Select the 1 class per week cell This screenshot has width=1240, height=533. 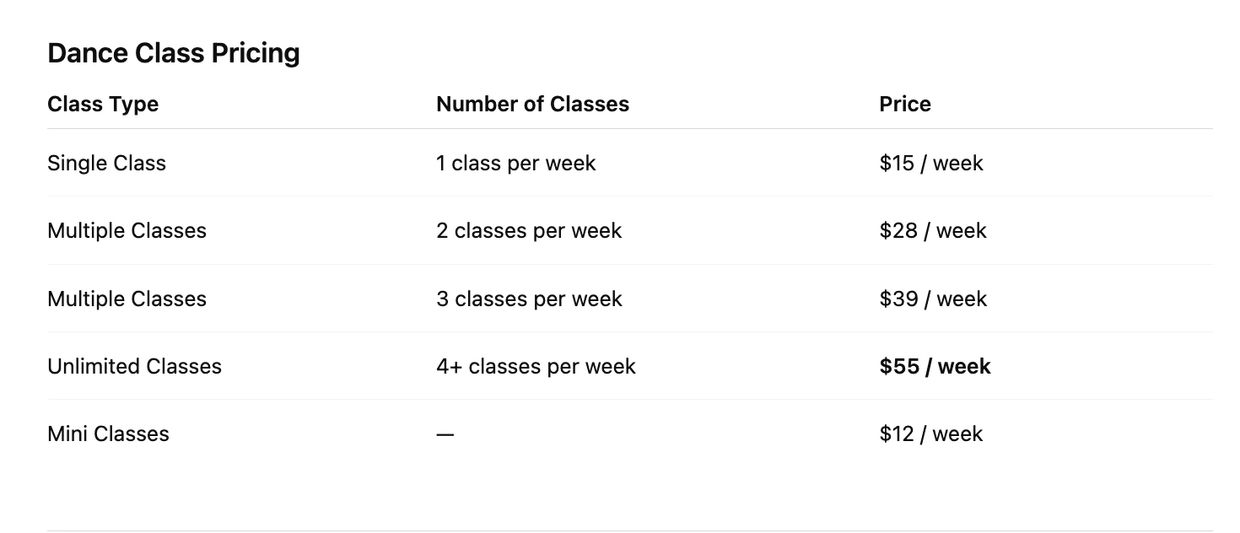click(x=515, y=163)
